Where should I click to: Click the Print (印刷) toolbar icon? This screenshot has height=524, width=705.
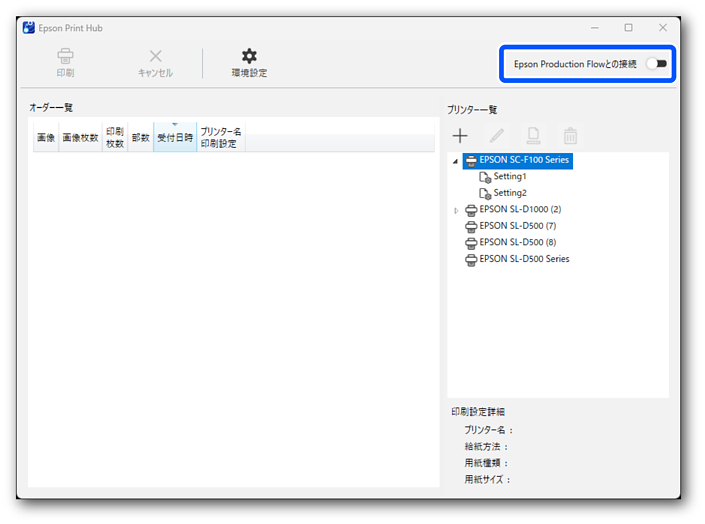[x=65, y=57]
